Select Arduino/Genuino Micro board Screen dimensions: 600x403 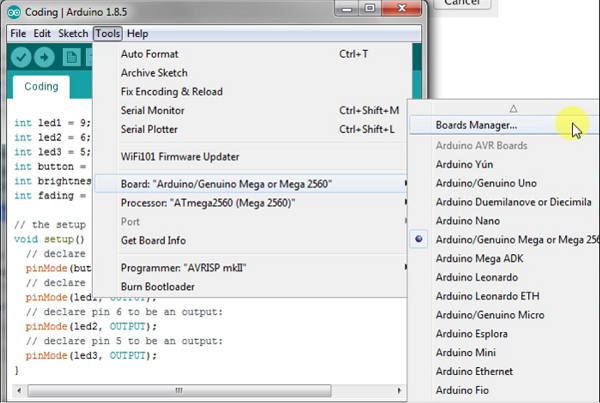coord(504,315)
